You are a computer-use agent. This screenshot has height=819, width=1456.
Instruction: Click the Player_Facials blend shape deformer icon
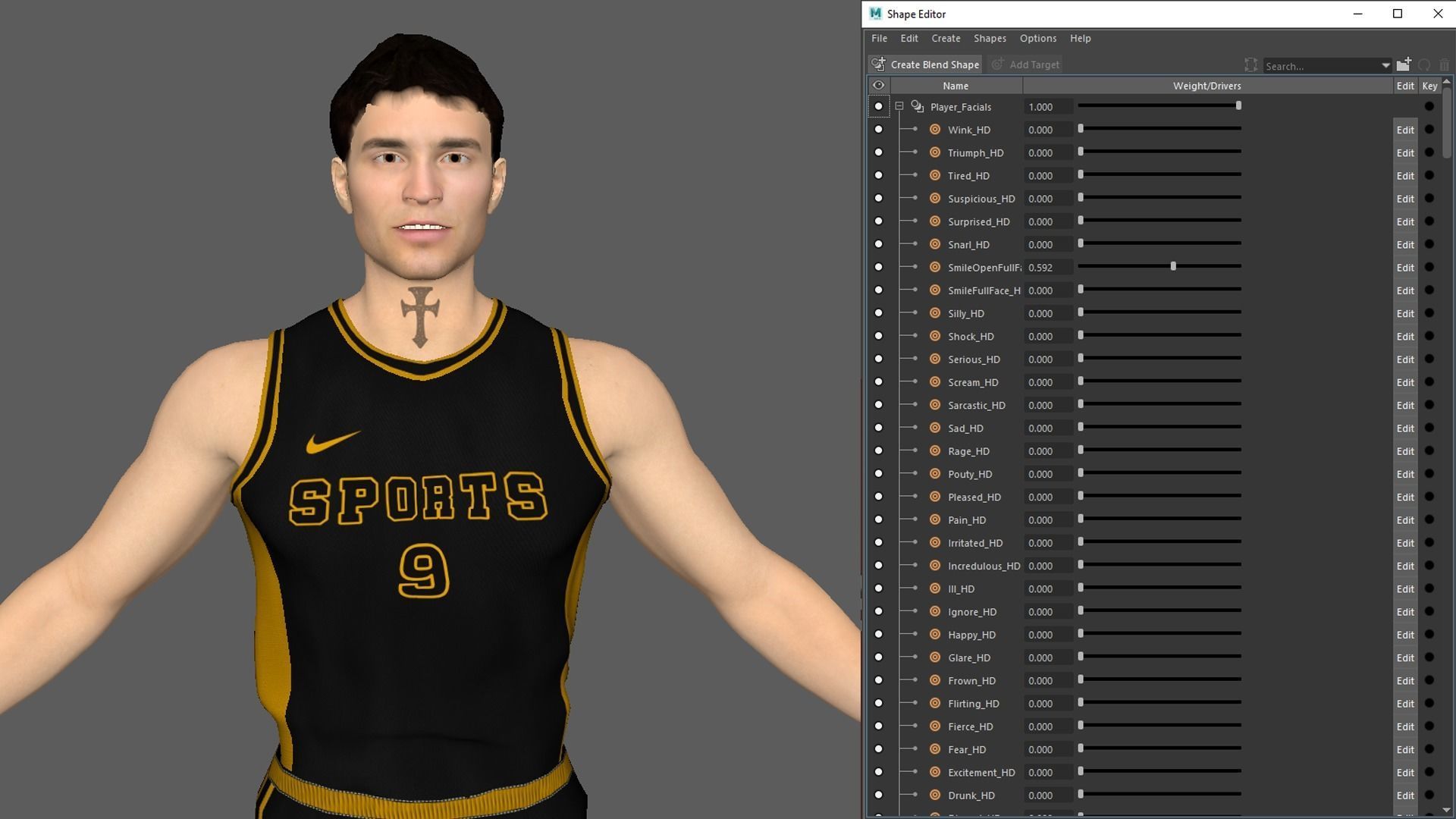click(917, 106)
